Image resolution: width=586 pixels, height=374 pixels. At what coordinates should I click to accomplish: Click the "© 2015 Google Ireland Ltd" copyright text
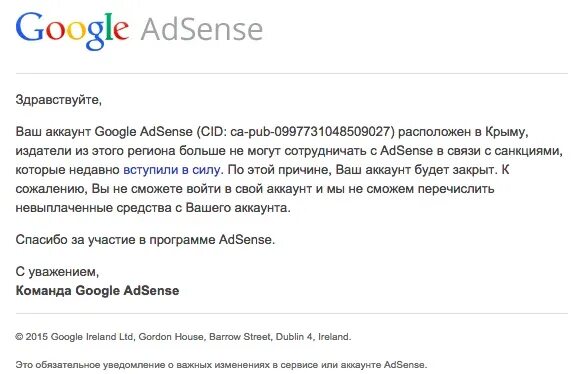[74, 337]
